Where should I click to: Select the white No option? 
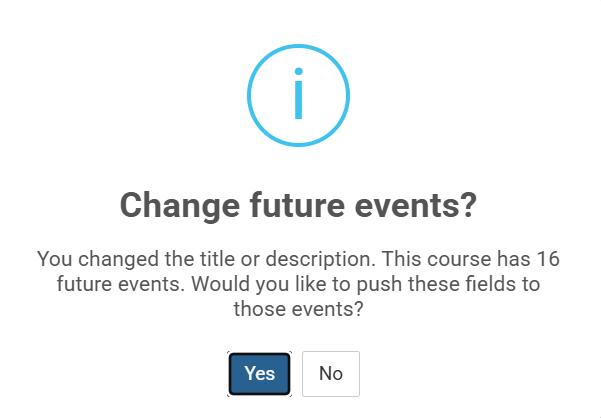coord(331,374)
